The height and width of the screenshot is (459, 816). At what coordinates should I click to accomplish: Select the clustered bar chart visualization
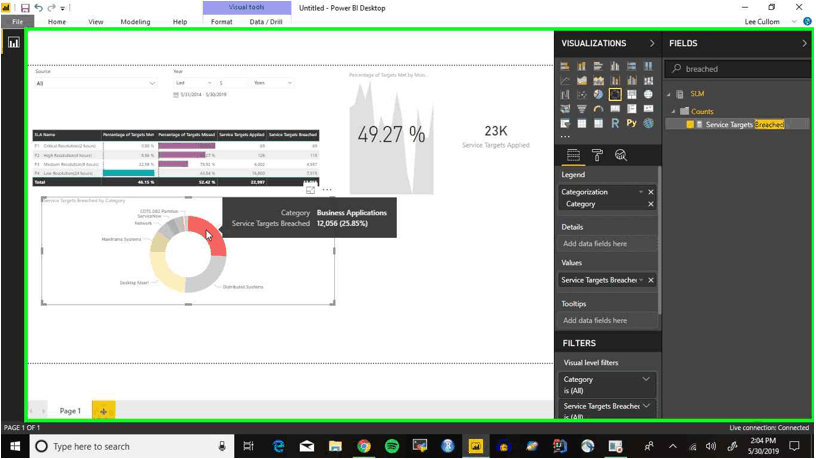[598, 66]
